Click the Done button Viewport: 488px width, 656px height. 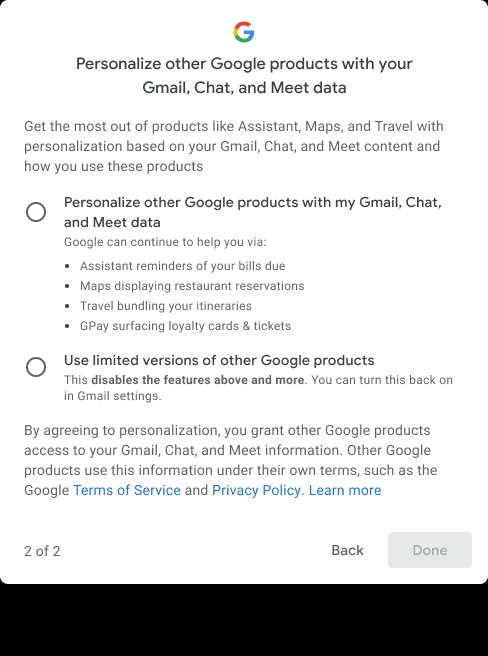point(430,550)
